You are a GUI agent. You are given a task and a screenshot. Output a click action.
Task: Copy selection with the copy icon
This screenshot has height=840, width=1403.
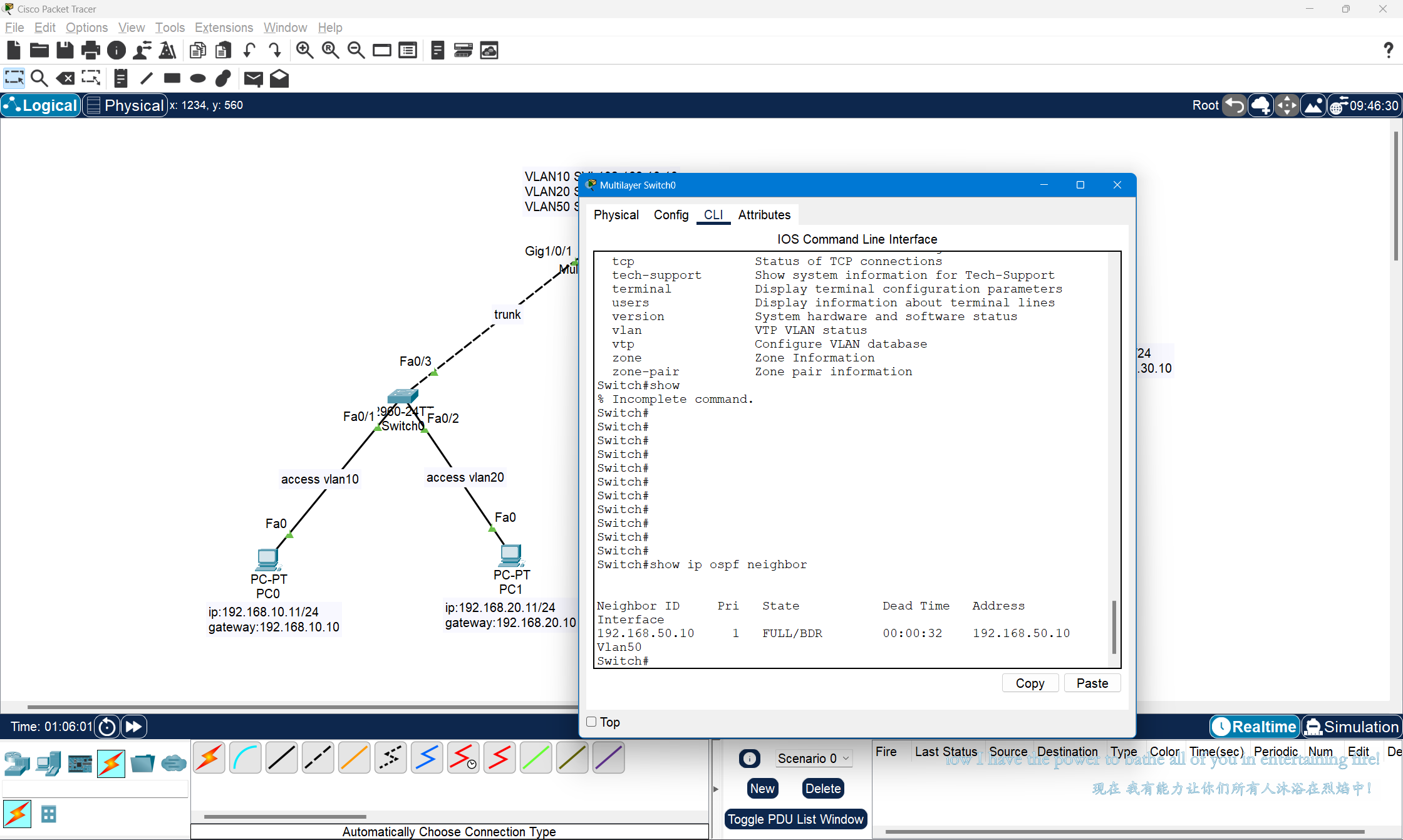click(x=197, y=50)
